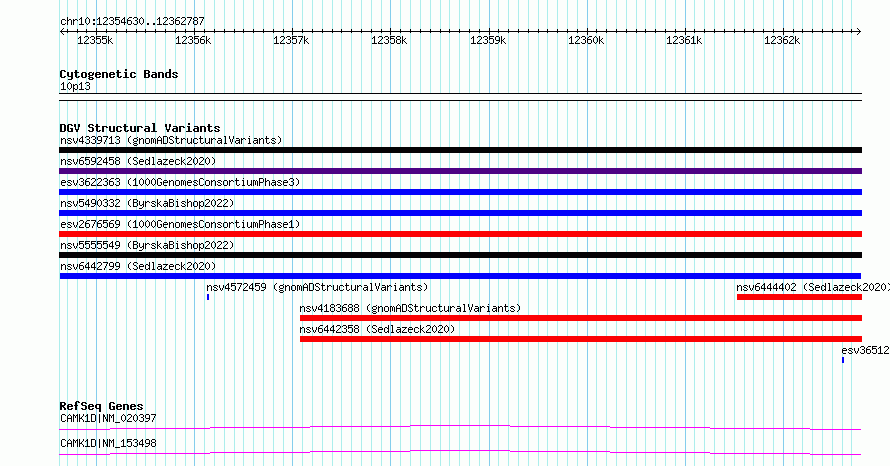The width and height of the screenshot is (890, 466).
Task: Select the nsv6444402 (Sedlazeck2020) label
Action: pos(813,287)
